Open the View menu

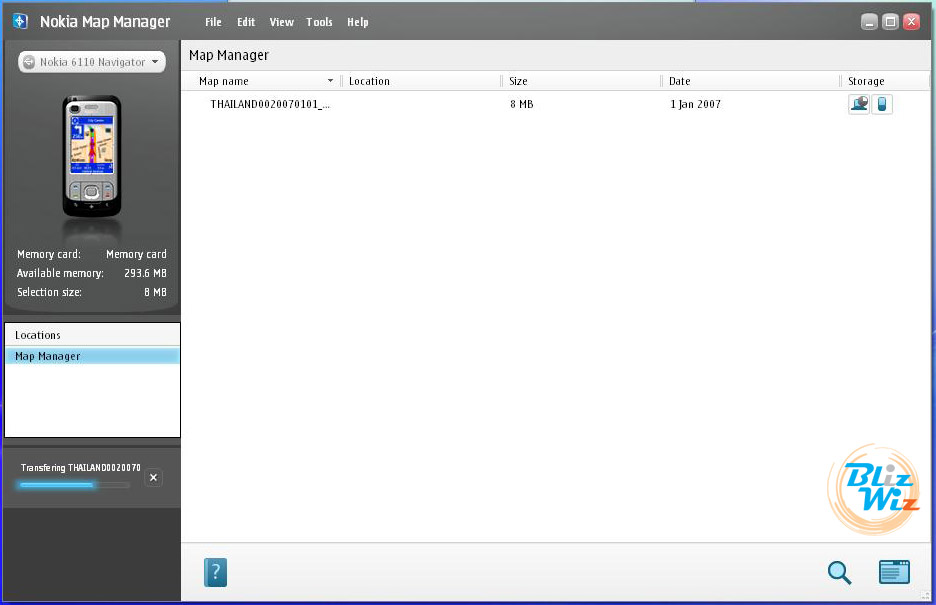click(282, 22)
